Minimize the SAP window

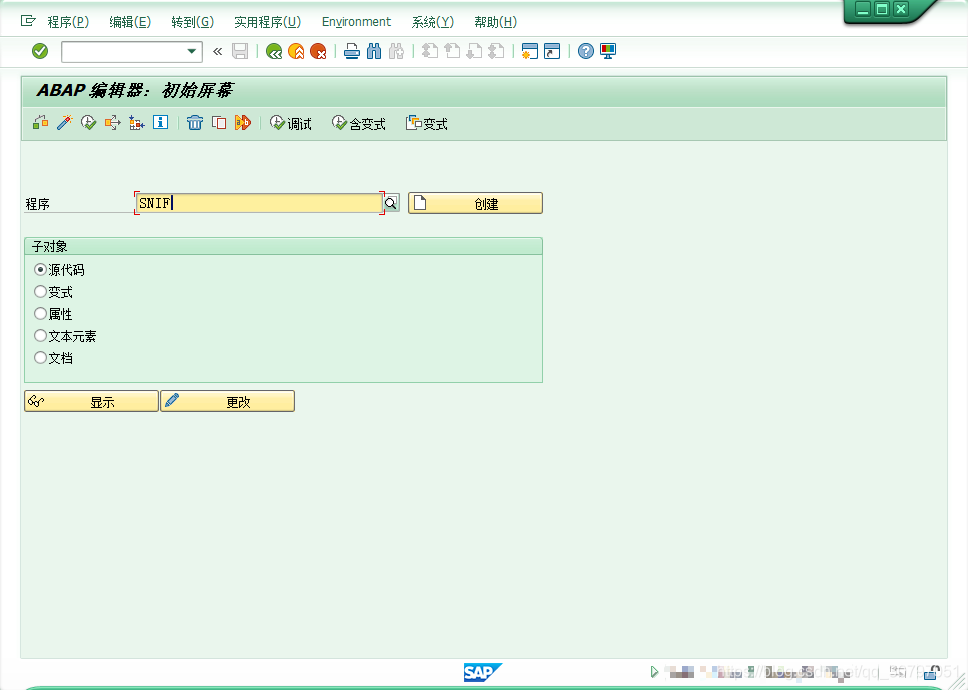pyautogui.click(x=863, y=9)
